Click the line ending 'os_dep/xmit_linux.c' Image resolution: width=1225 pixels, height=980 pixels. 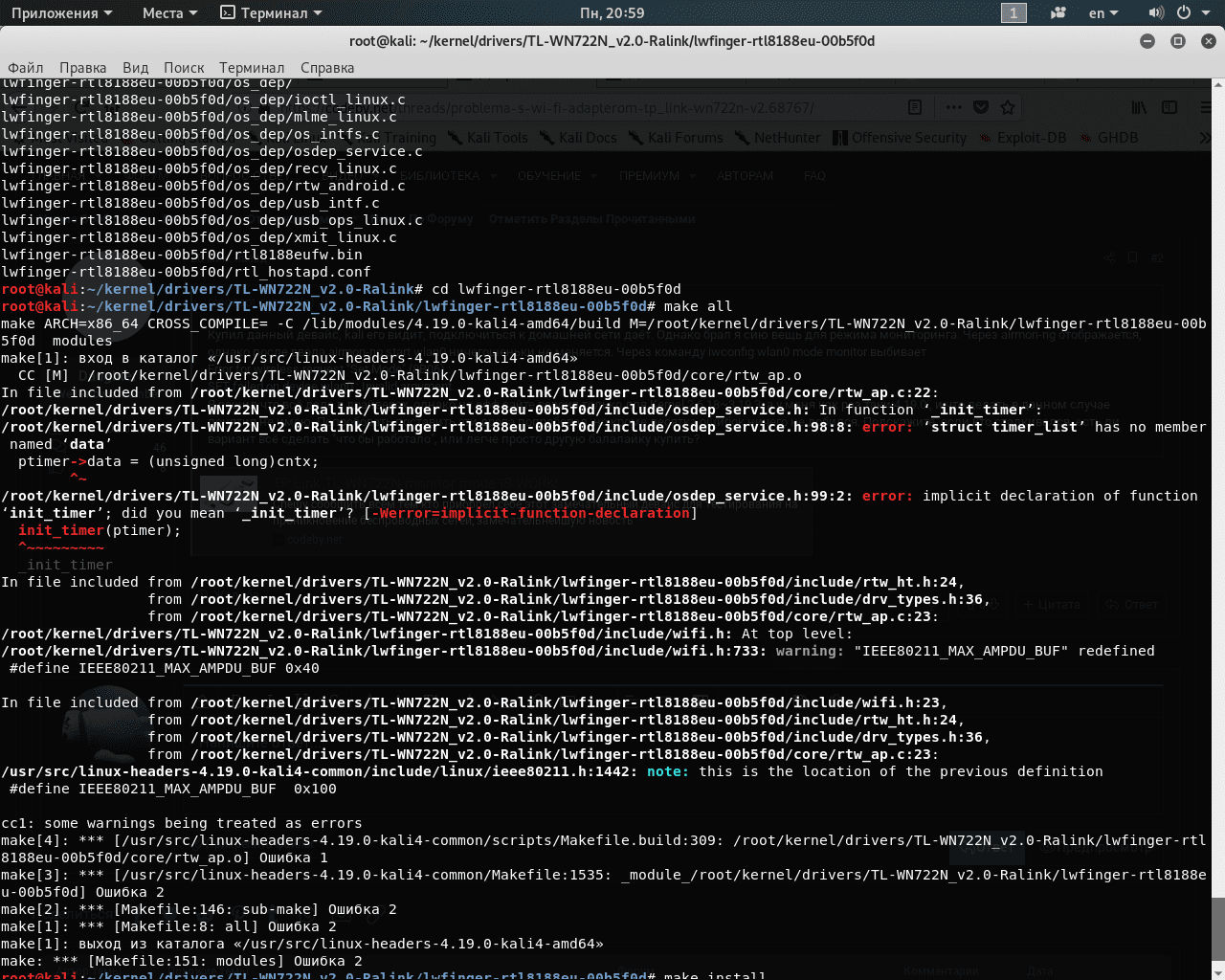pos(199,237)
